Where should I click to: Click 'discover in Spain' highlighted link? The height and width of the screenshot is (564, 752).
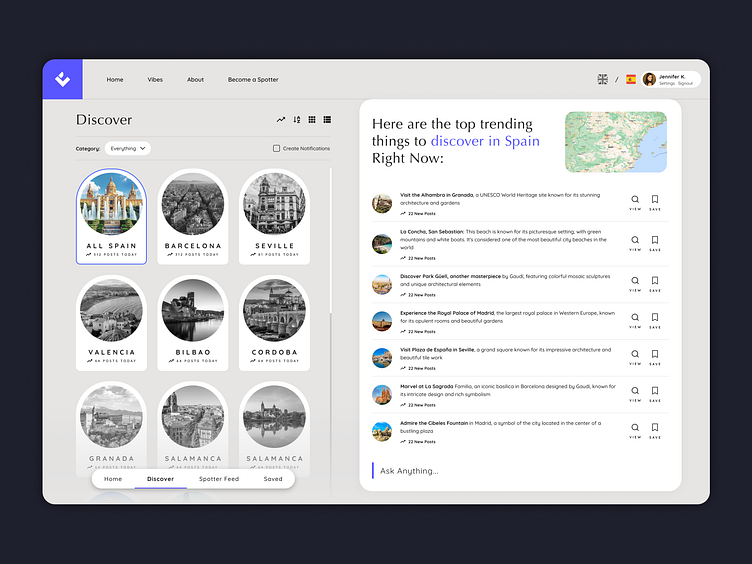pos(485,141)
